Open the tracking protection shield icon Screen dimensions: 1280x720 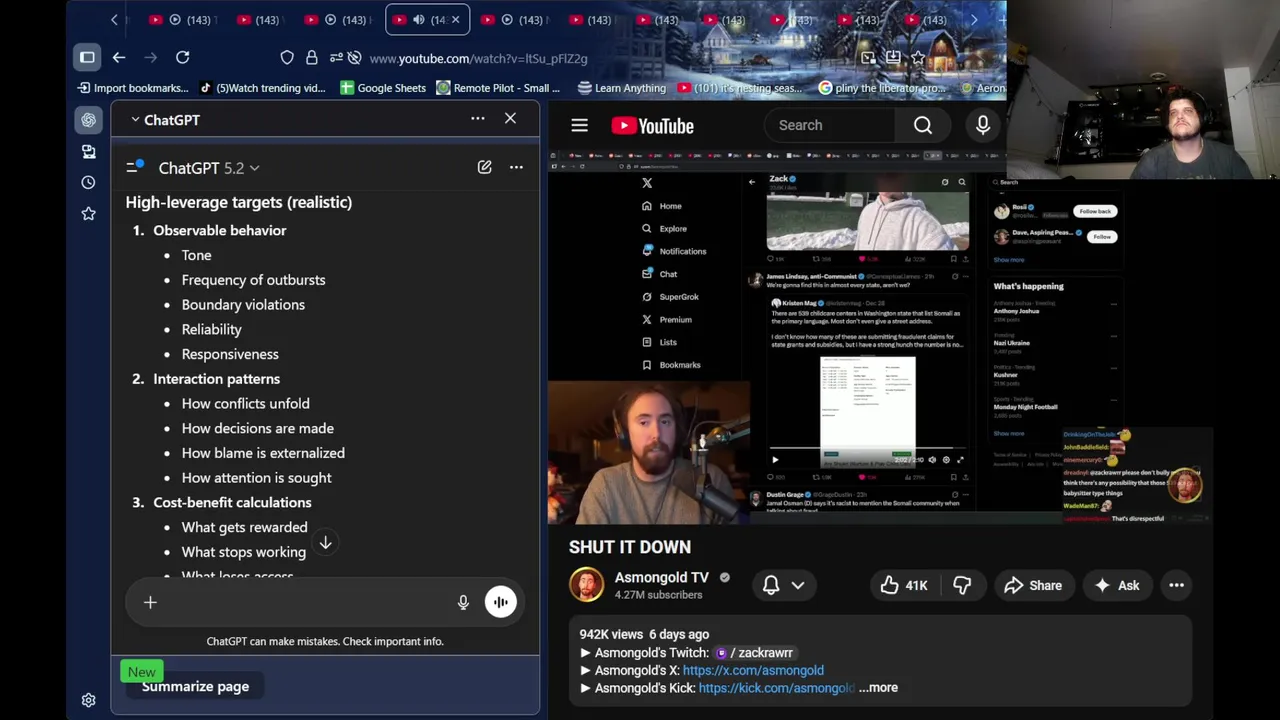click(x=287, y=58)
